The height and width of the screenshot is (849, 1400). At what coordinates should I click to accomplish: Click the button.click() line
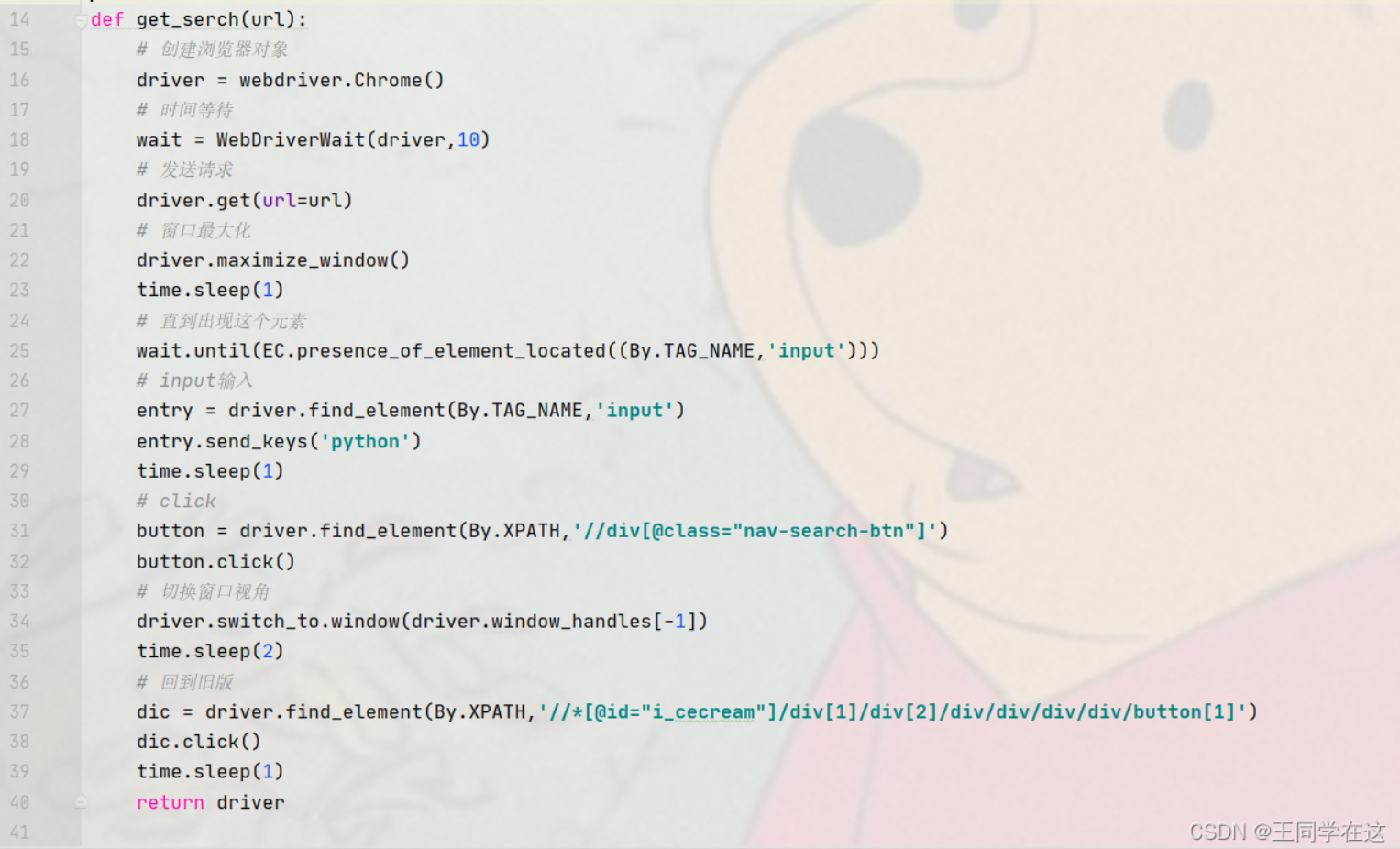[215, 561]
